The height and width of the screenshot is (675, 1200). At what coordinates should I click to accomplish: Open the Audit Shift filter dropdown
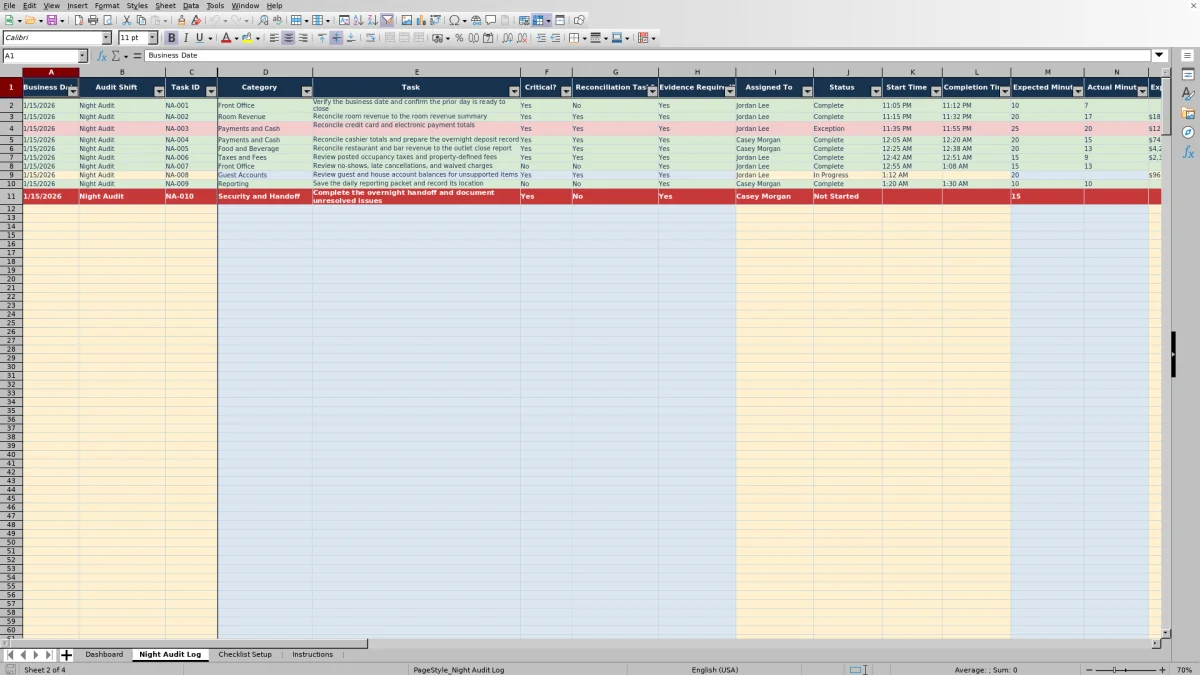159,91
